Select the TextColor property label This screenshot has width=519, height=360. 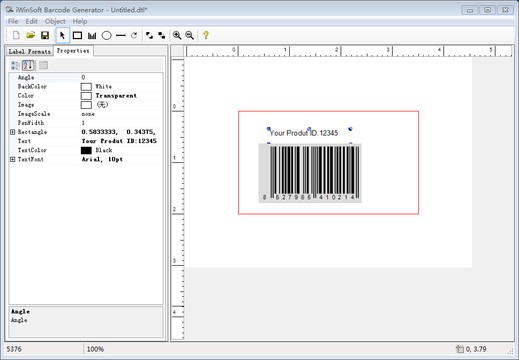32,150
